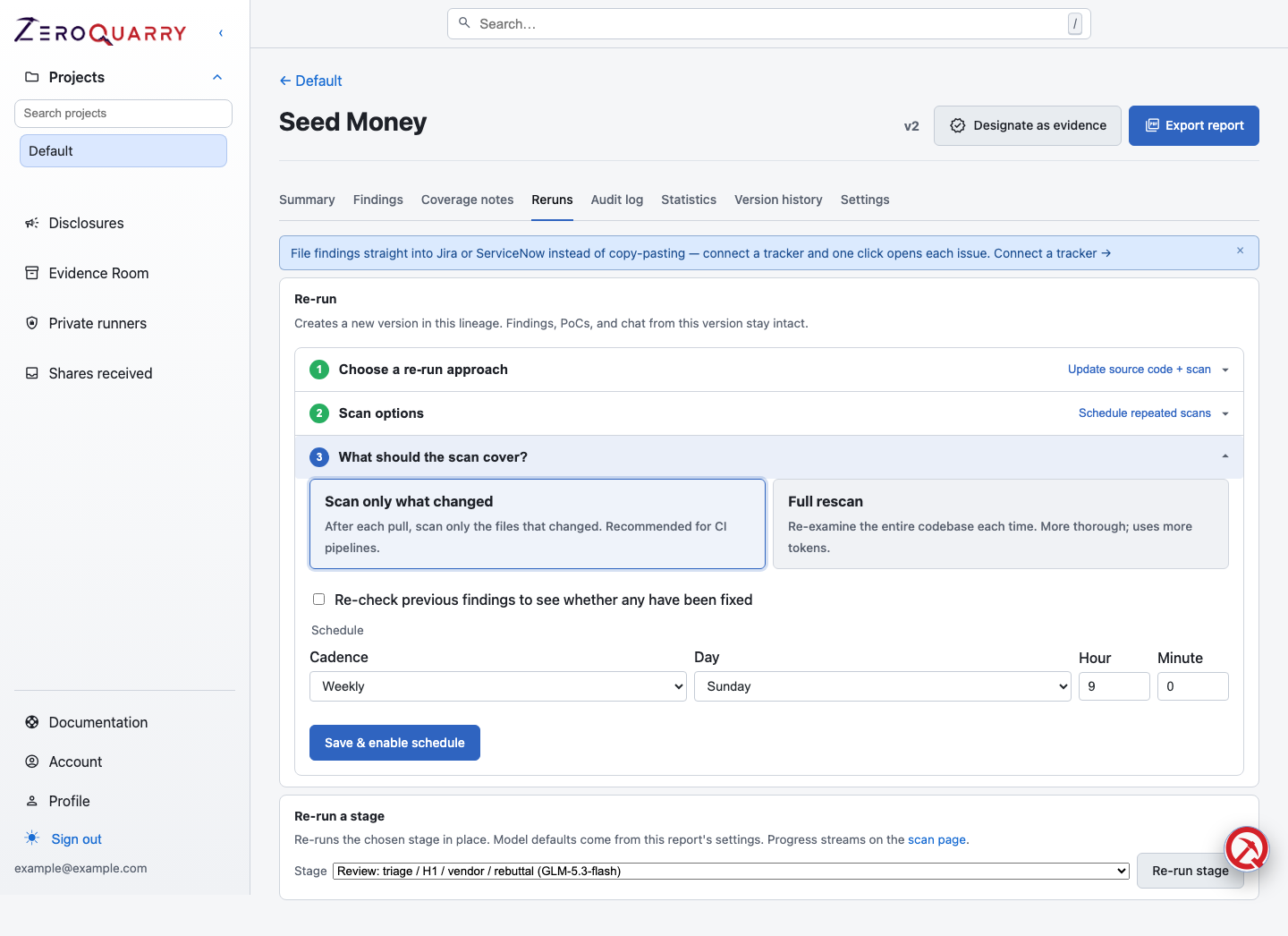This screenshot has width=1288, height=936.
Task: Click the Account person-circle icon
Action: click(32, 762)
